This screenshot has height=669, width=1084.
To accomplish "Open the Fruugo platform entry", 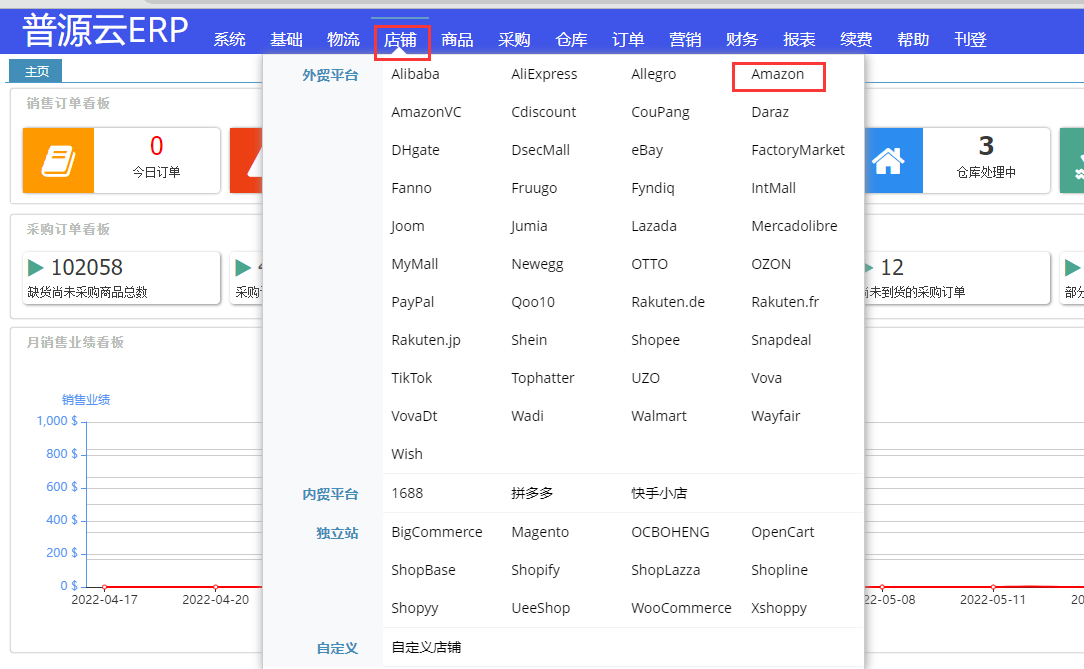I will click(x=534, y=189).
